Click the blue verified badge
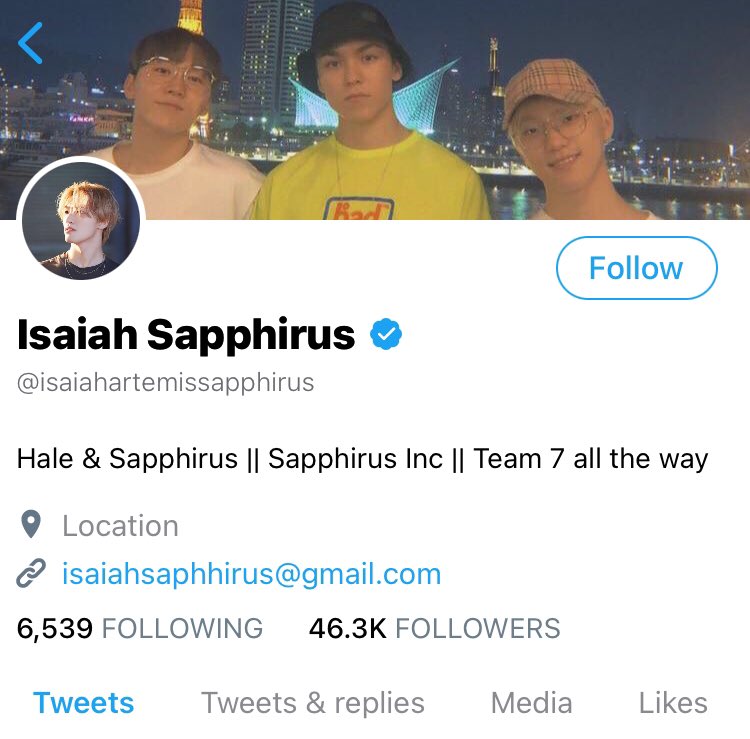 pyautogui.click(x=386, y=334)
